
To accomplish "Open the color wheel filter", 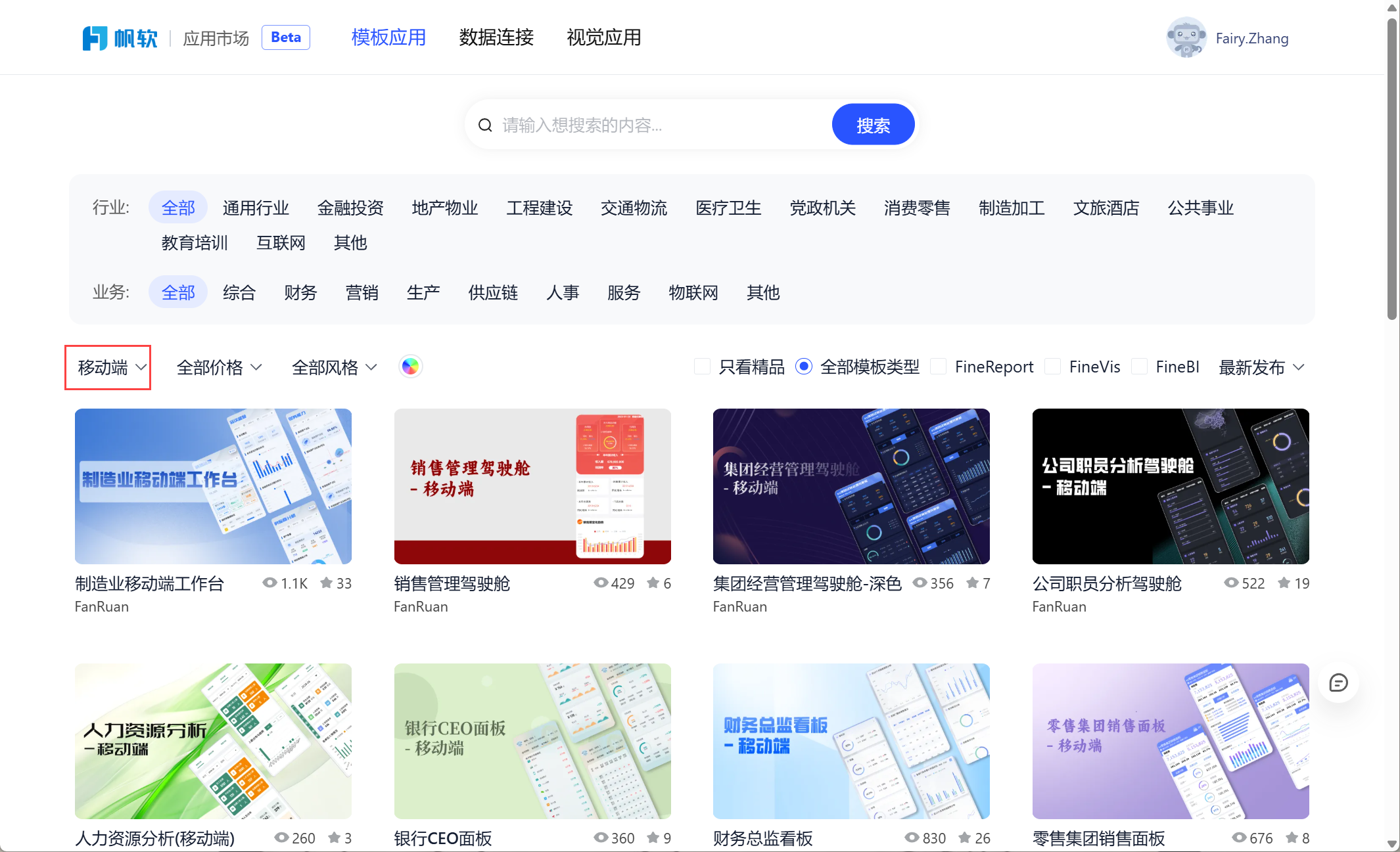I will (410, 367).
